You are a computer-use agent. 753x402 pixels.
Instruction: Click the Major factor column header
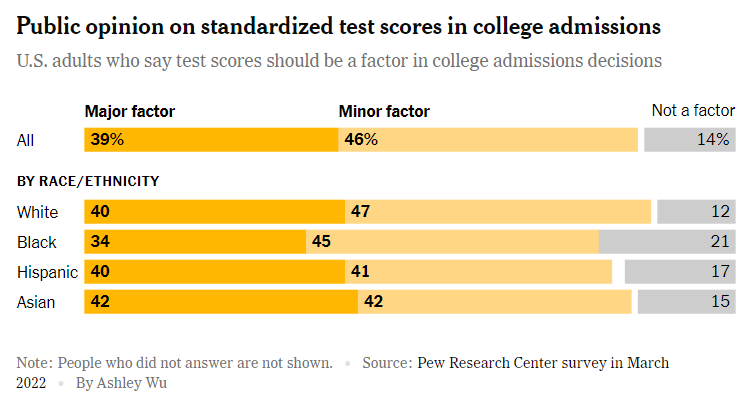(x=130, y=111)
